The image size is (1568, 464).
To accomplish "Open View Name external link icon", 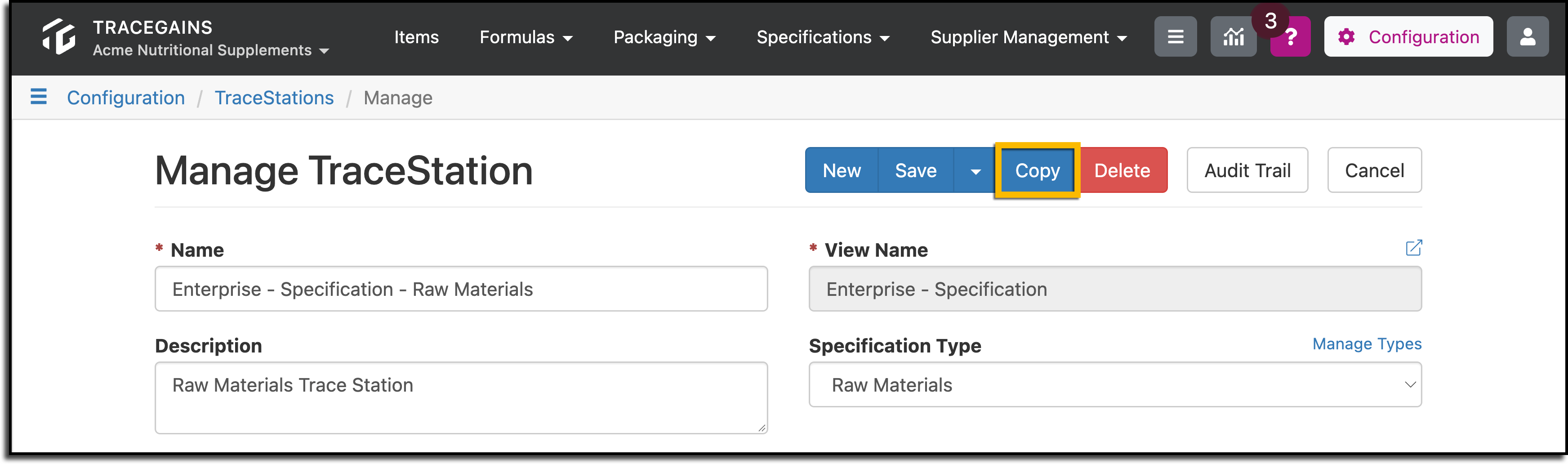I will pyautogui.click(x=1413, y=248).
